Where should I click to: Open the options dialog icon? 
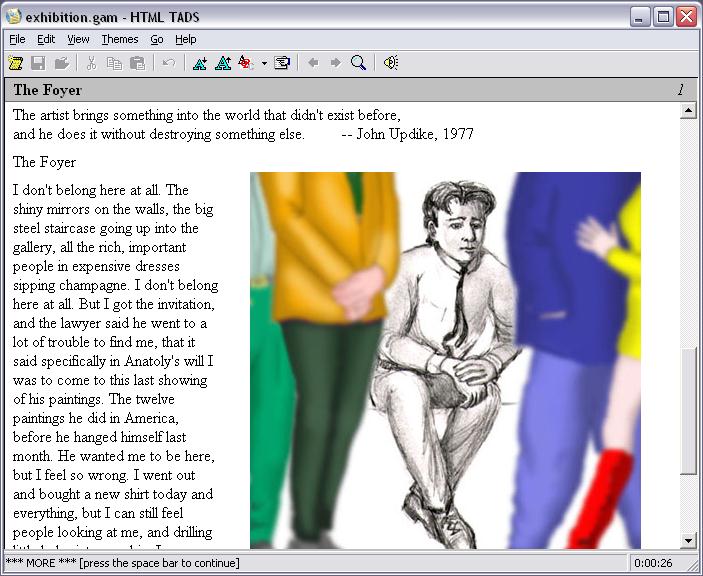(282, 63)
